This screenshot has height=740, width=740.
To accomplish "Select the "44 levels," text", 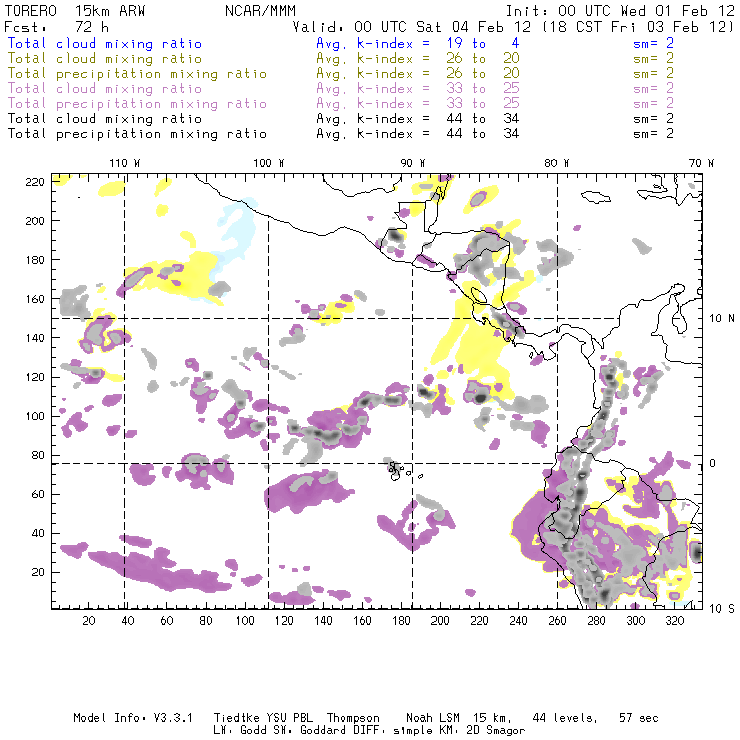I will coord(565,718).
